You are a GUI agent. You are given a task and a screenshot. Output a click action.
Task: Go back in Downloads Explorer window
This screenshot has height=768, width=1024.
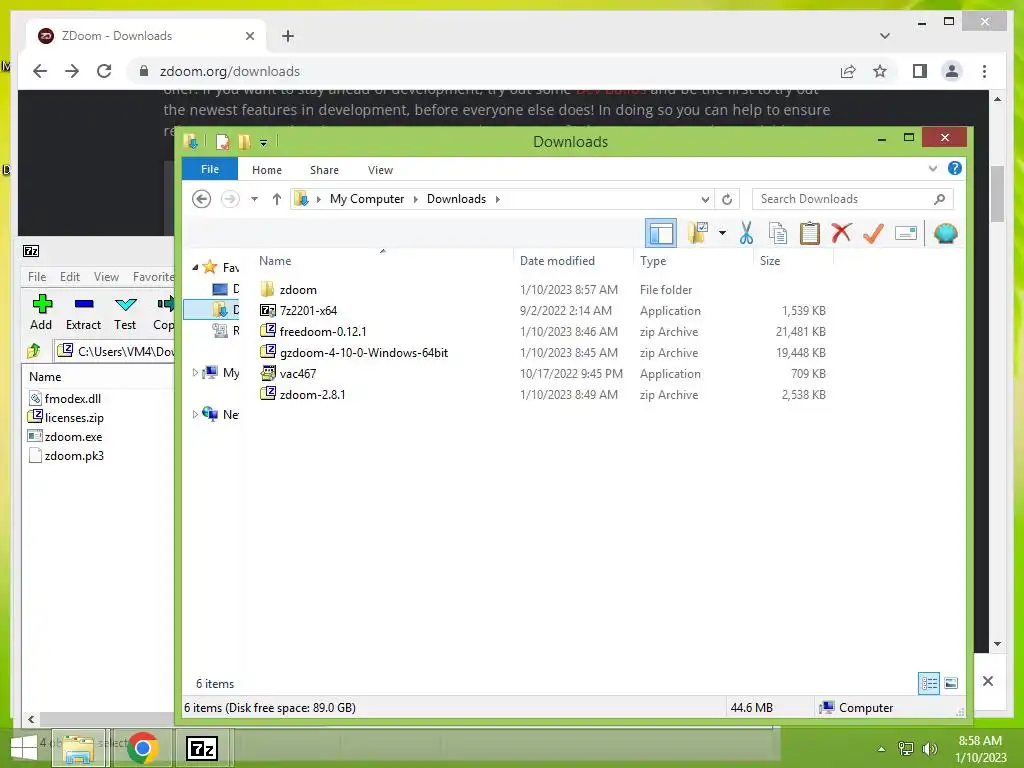click(x=202, y=199)
